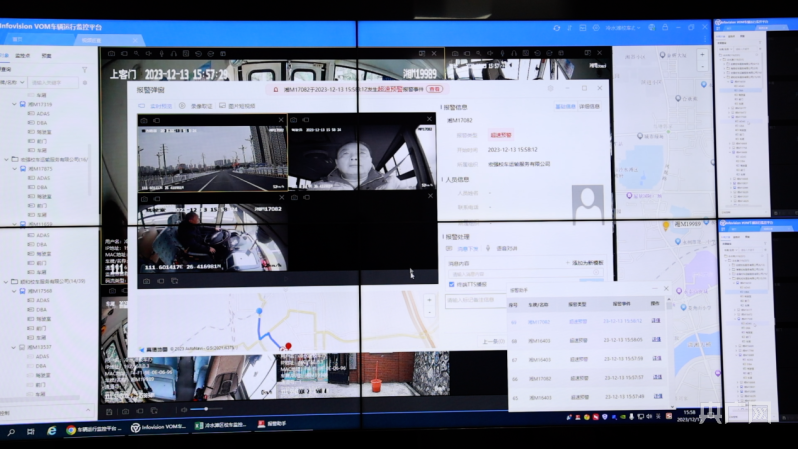This screenshot has height=449, width=798.
Task: Click the 基础信息 tab in alarm info
Action: tap(565, 106)
